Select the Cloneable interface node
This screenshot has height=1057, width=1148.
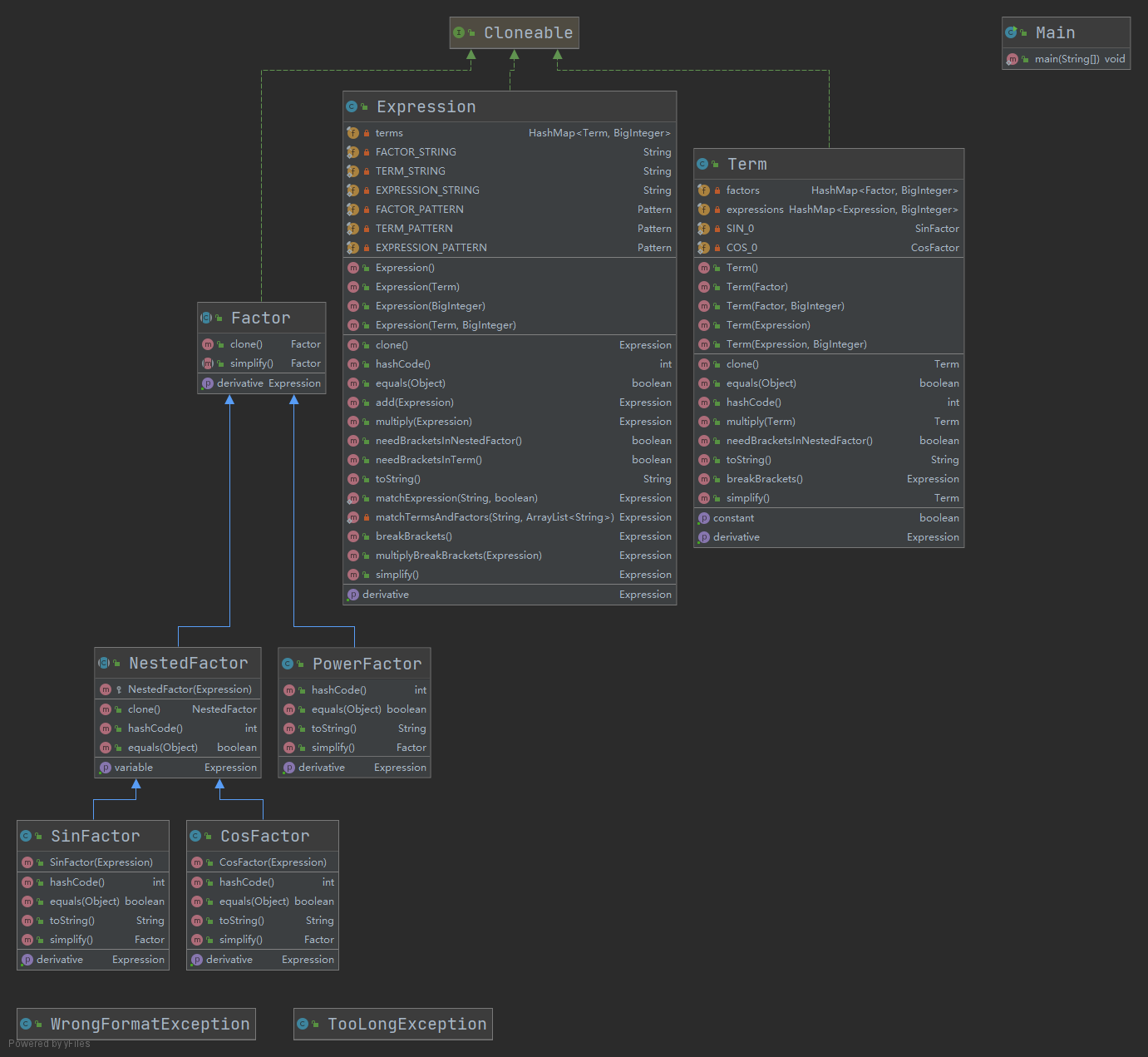click(514, 32)
